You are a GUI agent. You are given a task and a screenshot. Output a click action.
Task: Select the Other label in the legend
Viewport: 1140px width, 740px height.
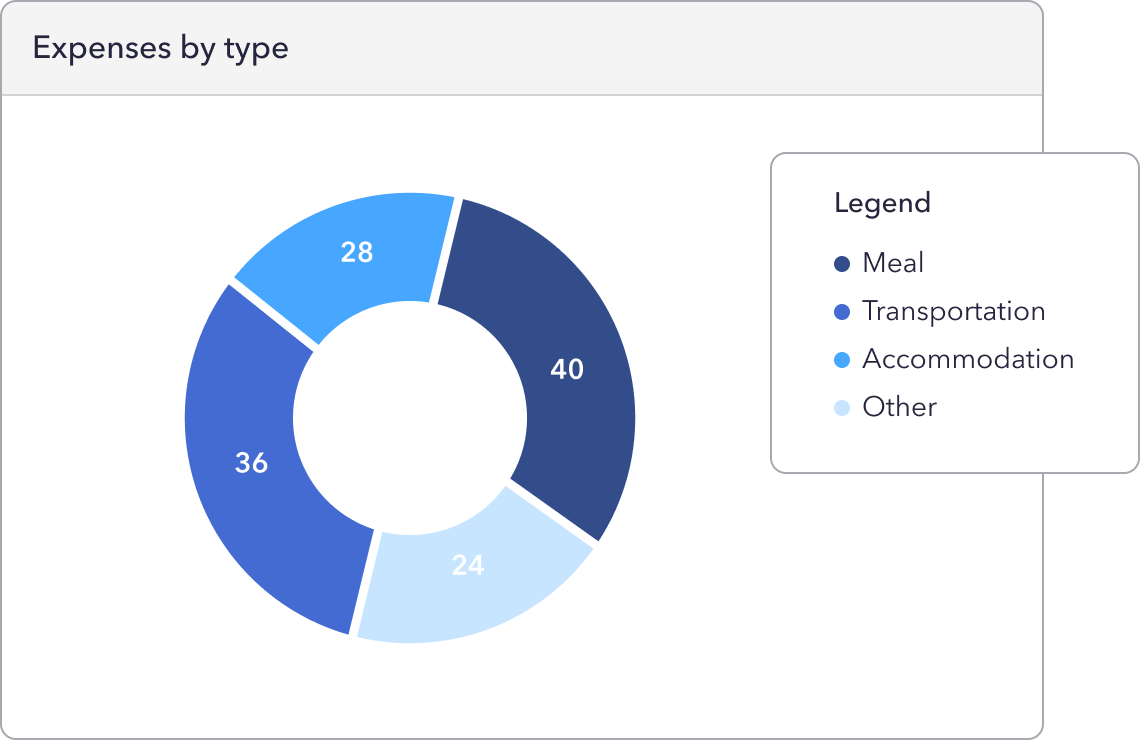(x=899, y=407)
